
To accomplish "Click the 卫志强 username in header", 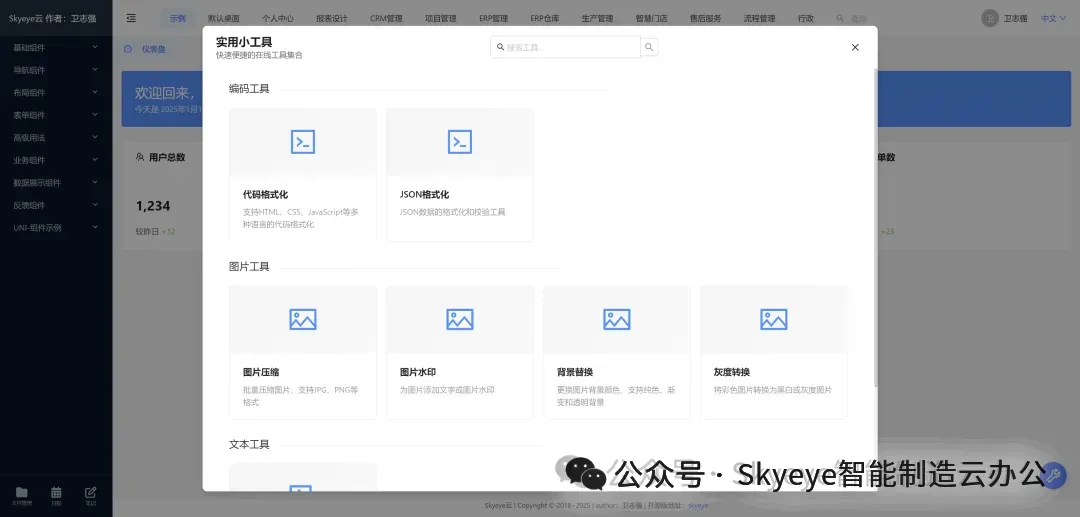I will pyautogui.click(x=1015, y=19).
